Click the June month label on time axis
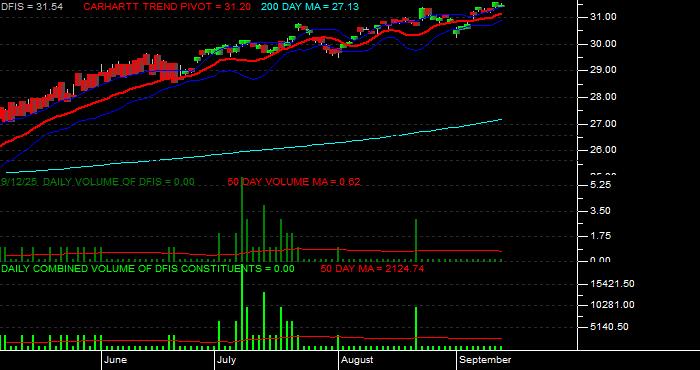This screenshot has height=370, width=700. coord(115,360)
